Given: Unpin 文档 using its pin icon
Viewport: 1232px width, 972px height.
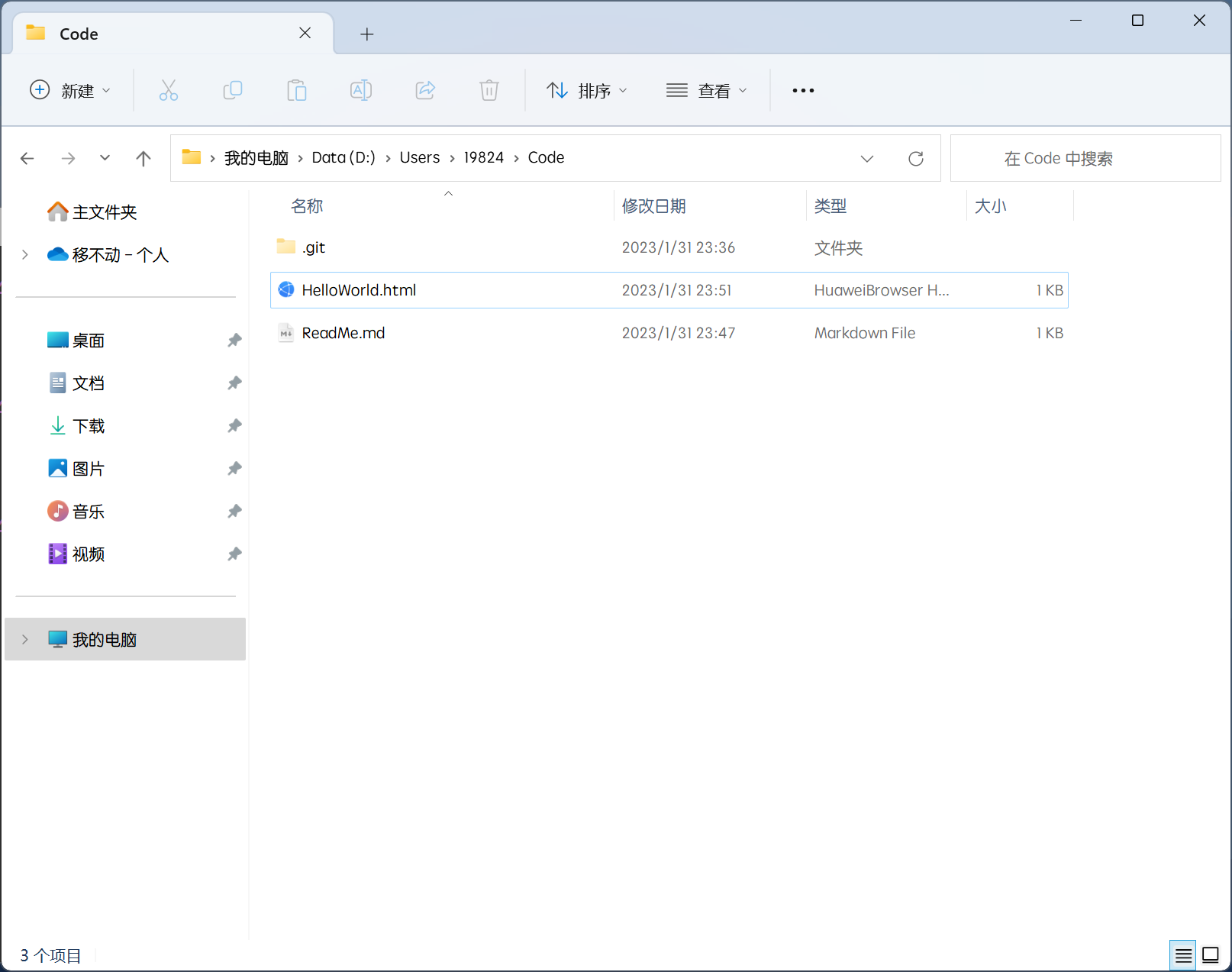Looking at the screenshot, I should [x=234, y=383].
